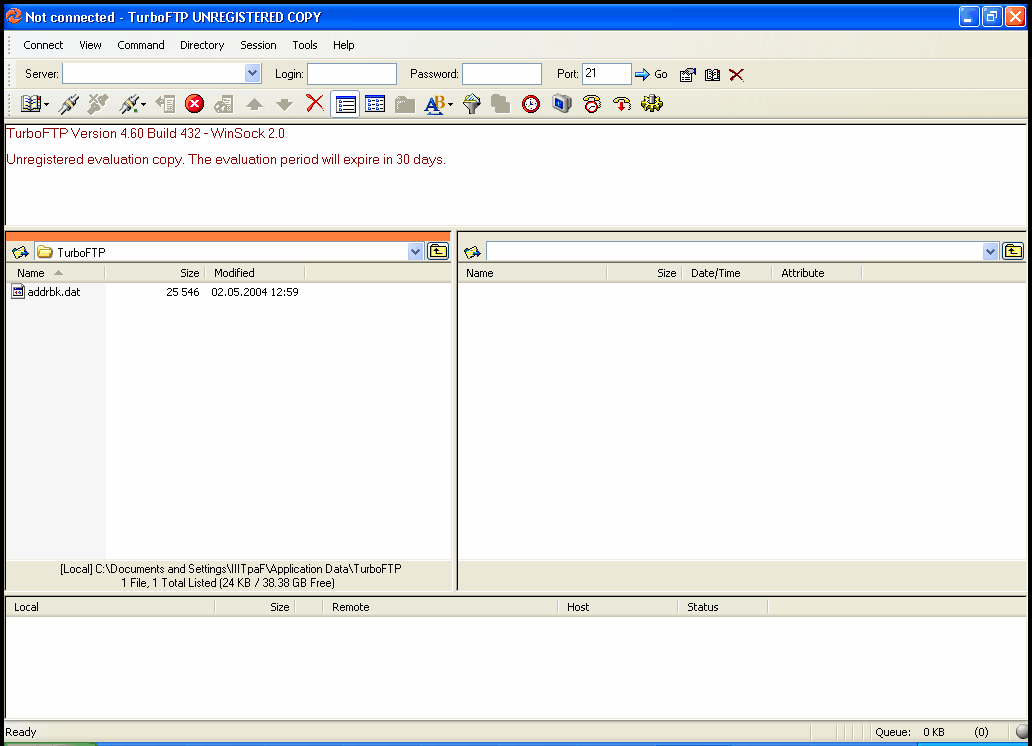1032x746 pixels.
Task: Click the queue Local column header
Action: tap(111, 607)
